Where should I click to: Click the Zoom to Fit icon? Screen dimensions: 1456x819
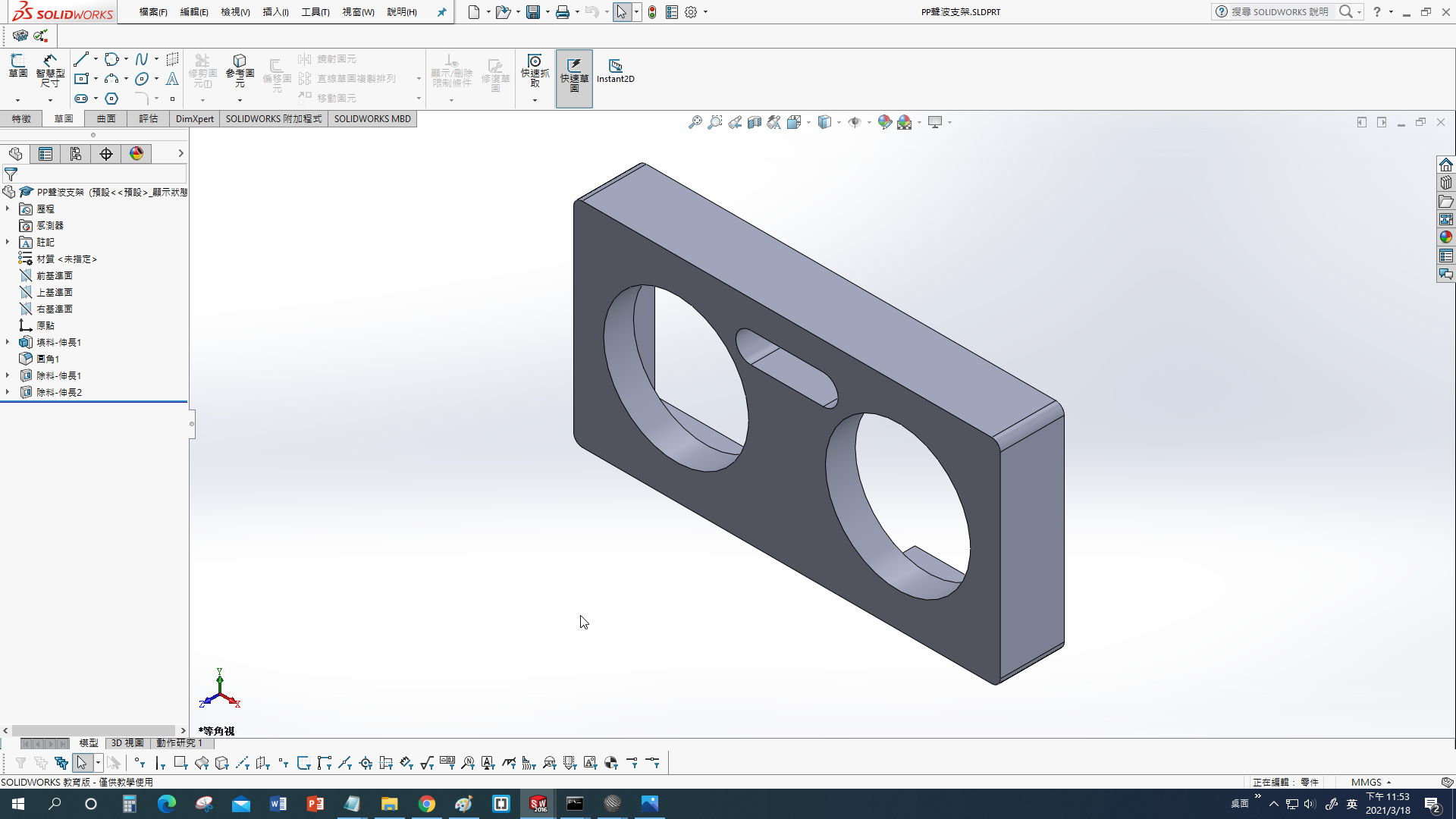(695, 122)
